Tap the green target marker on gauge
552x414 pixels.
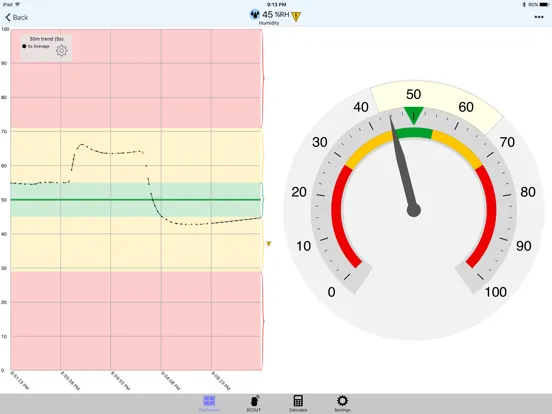pos(414,115)
